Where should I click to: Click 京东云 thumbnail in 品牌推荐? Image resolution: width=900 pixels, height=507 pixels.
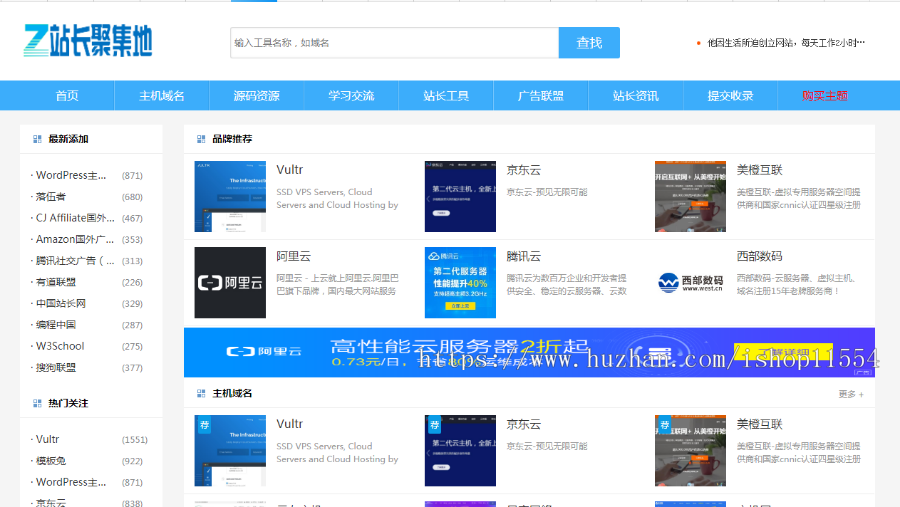coord(460,196)
